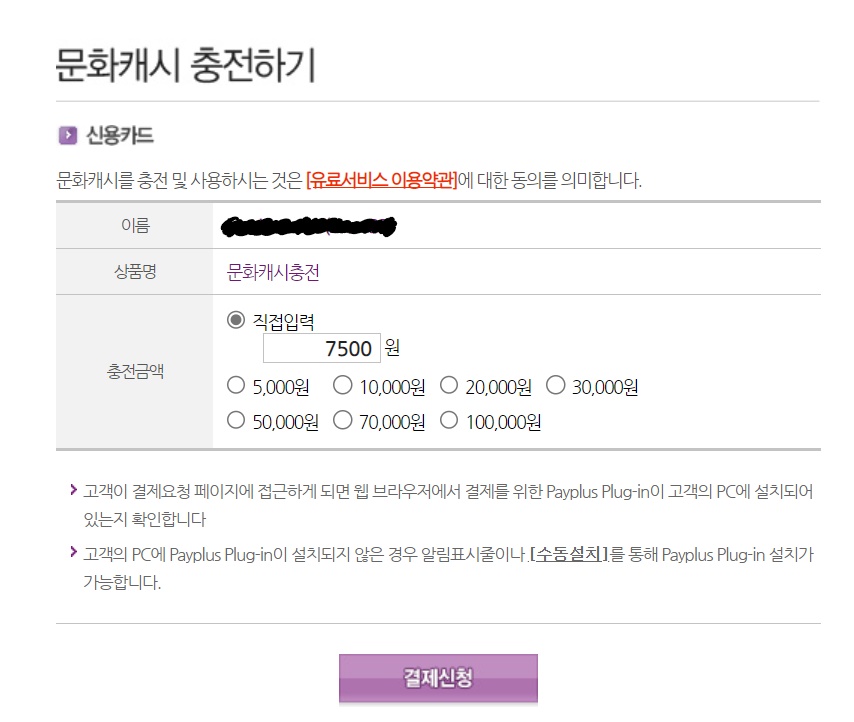Select the 50,000원 charge amount
854x722 pixels.
click(236, 420)
